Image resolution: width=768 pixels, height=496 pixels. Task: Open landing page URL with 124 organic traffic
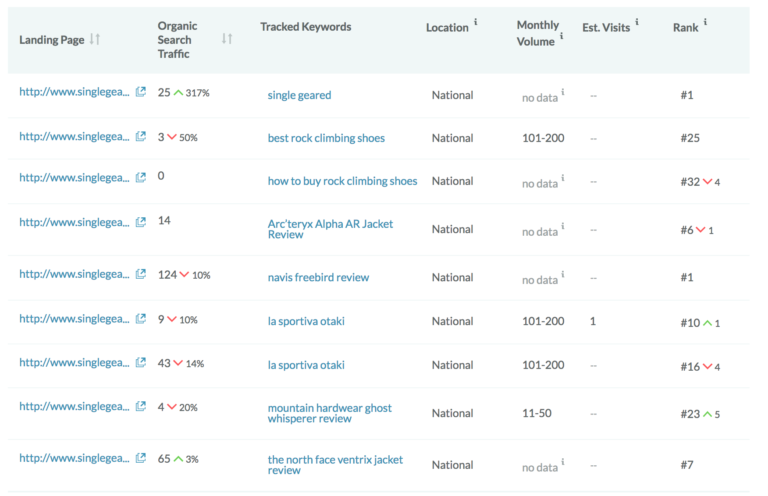(x=74, y=274)
